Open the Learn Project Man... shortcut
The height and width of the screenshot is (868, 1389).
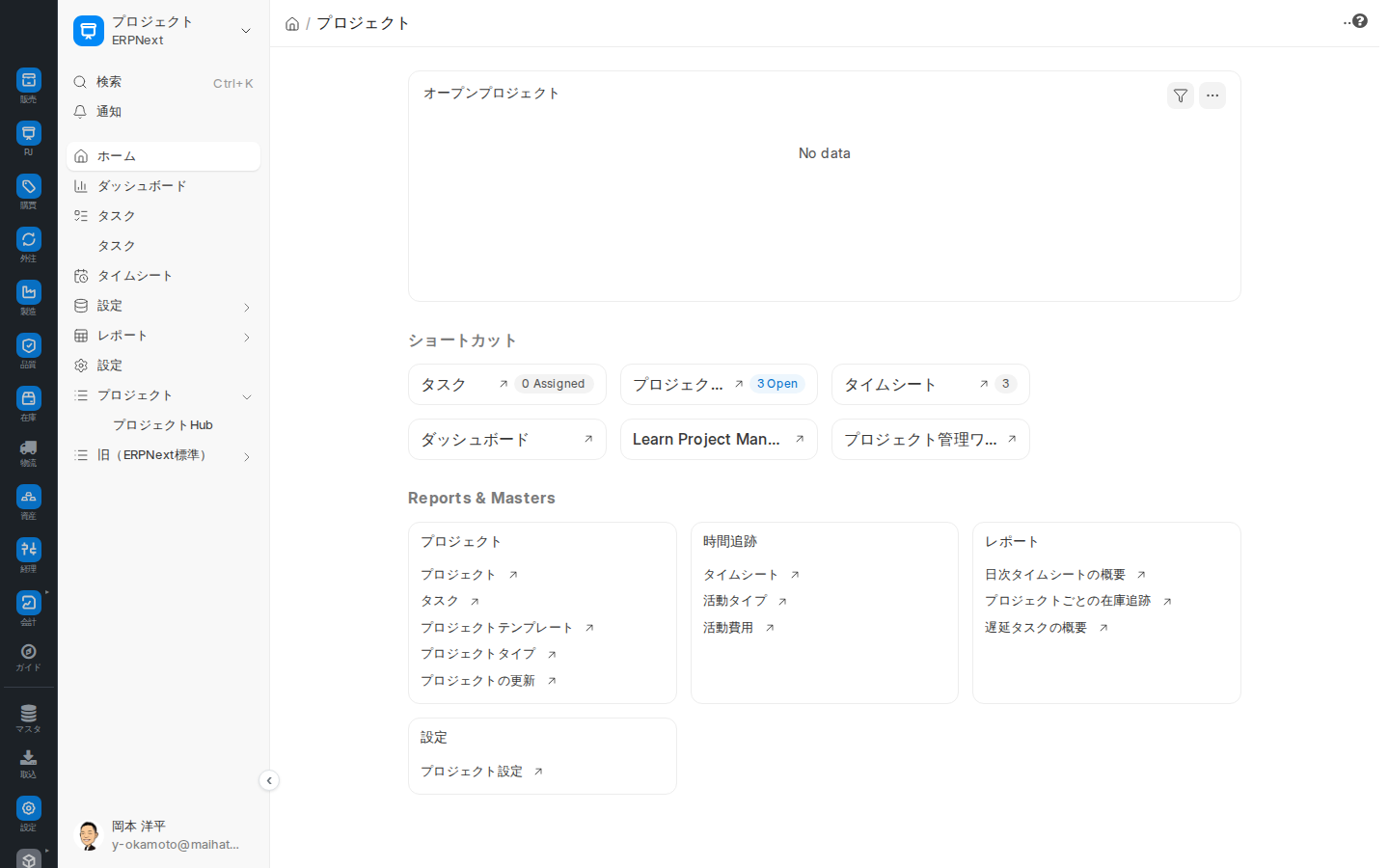click(x=719, y=439)
